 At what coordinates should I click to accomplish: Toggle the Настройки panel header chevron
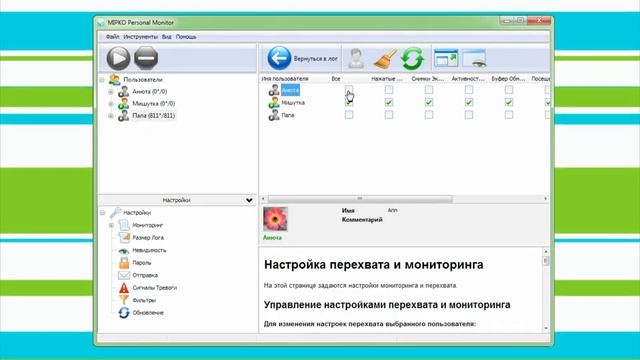(249, 200)
